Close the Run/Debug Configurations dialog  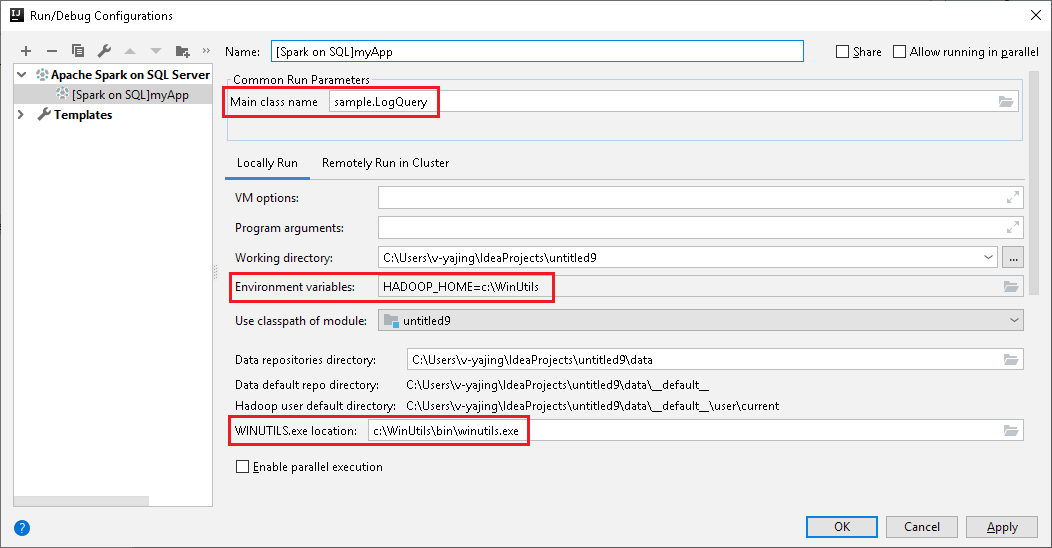pos(1036,15)
